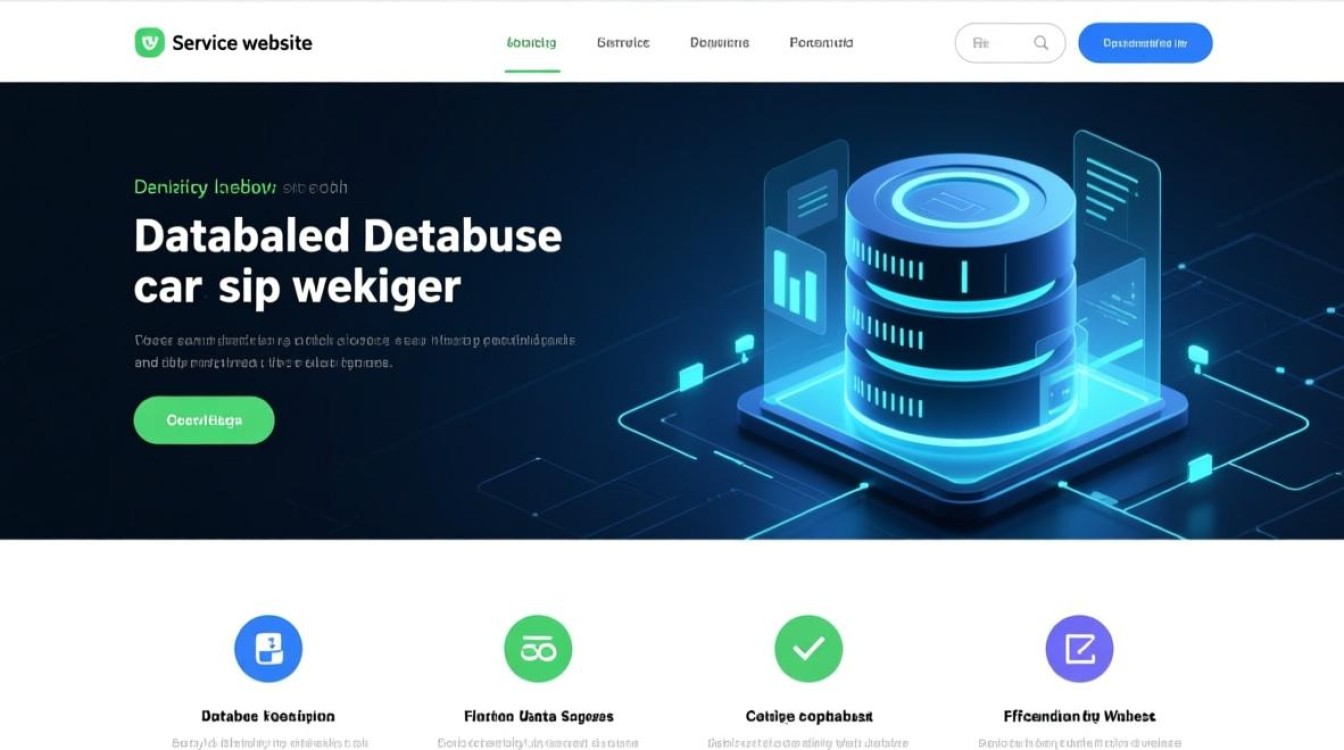Click the green circular link-style feature icon
The height and width of the screenshot is (750, 1344).
538,649
